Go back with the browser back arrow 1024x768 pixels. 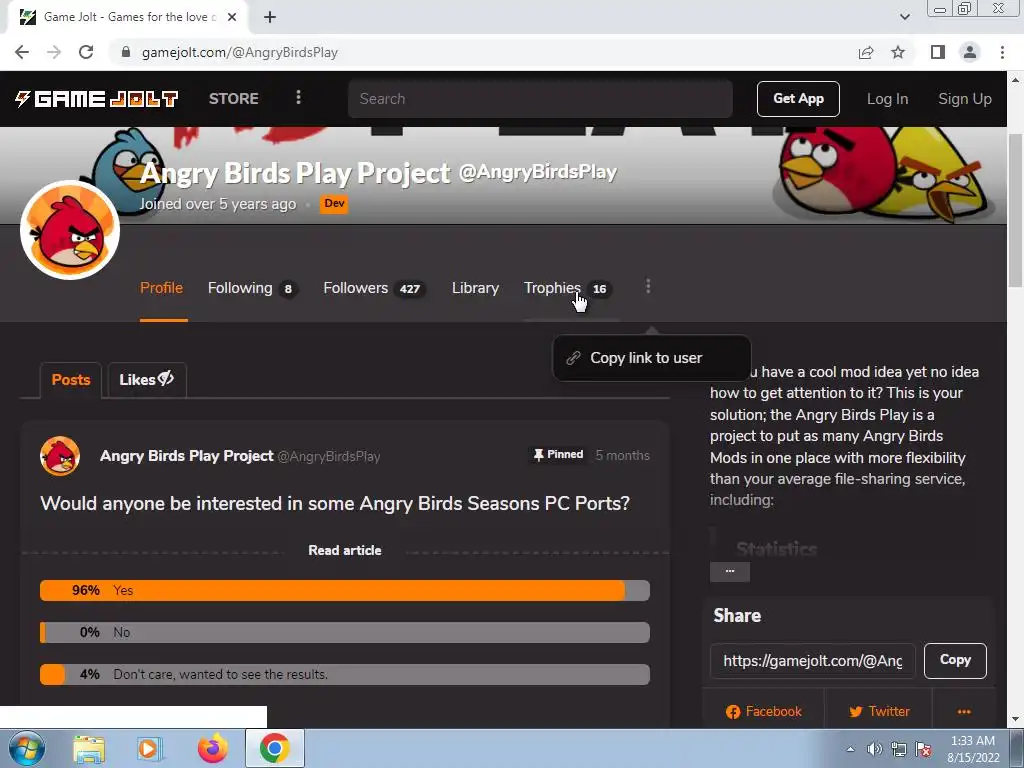tap(22, 52)
